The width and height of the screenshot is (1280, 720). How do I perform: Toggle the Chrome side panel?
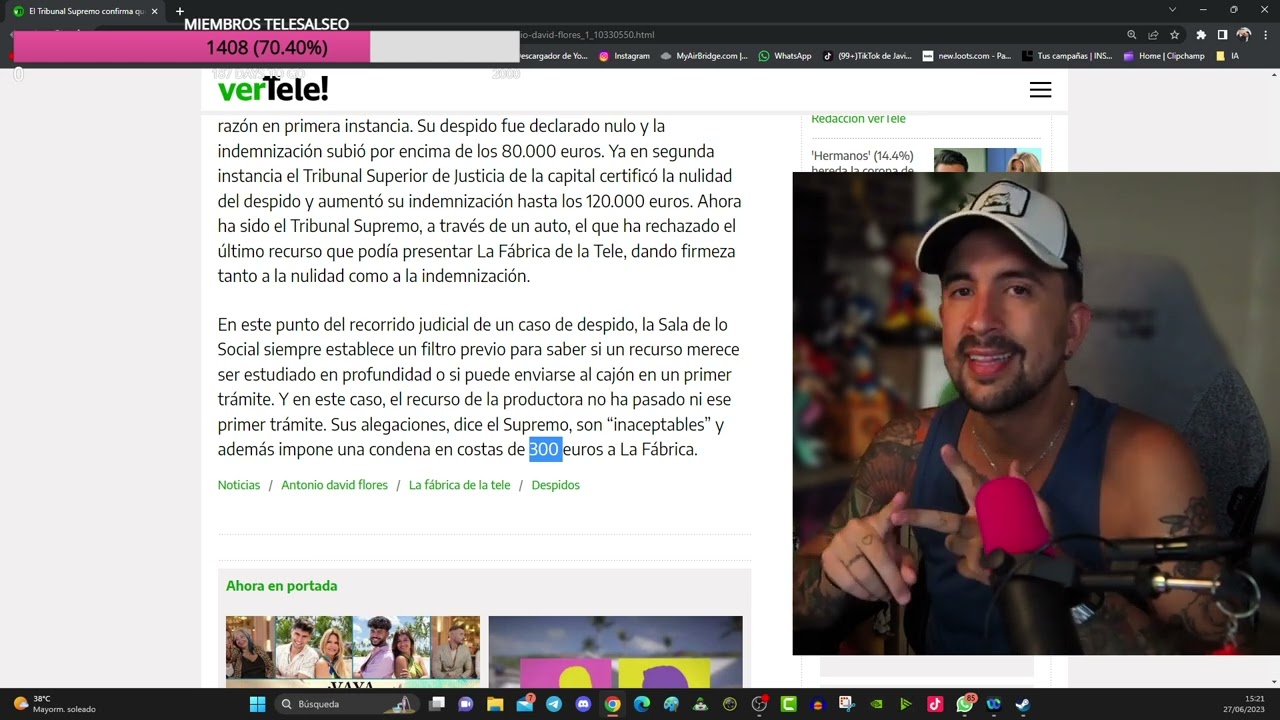point(1222,34)
